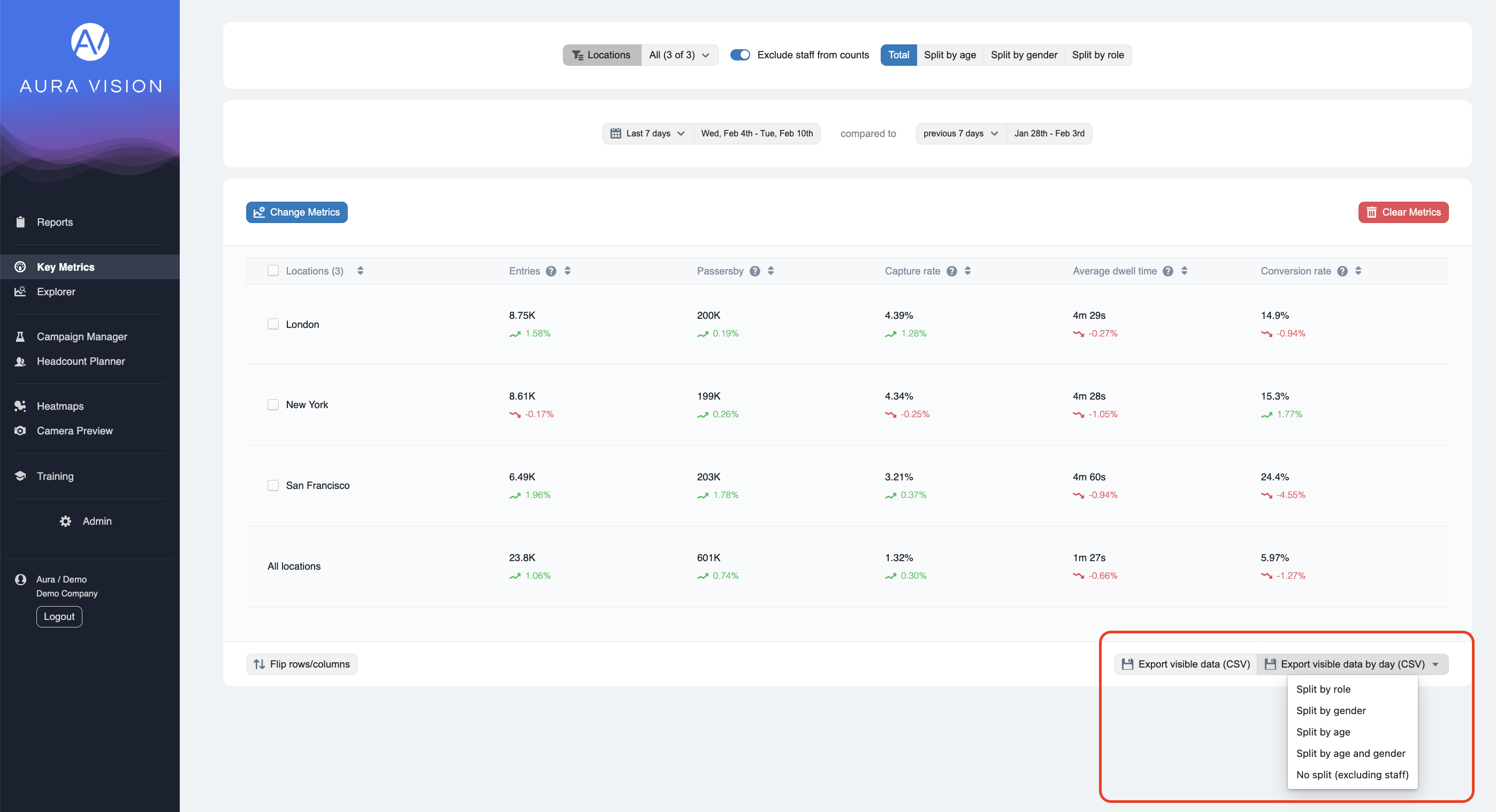Switch to the Split by gender tab
The height and width of the screenshot is (812, 1496).
(x=1023, y=55)
